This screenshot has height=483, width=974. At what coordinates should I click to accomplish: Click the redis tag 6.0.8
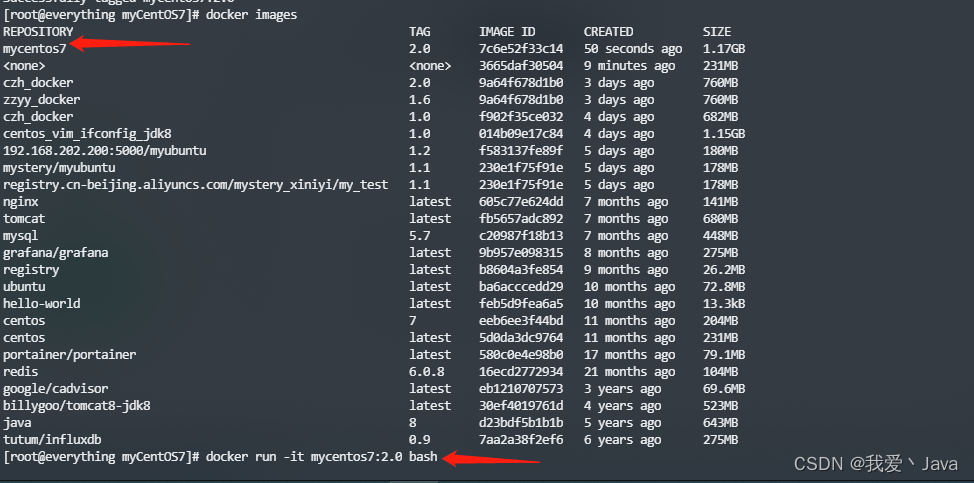click(427, 371)
